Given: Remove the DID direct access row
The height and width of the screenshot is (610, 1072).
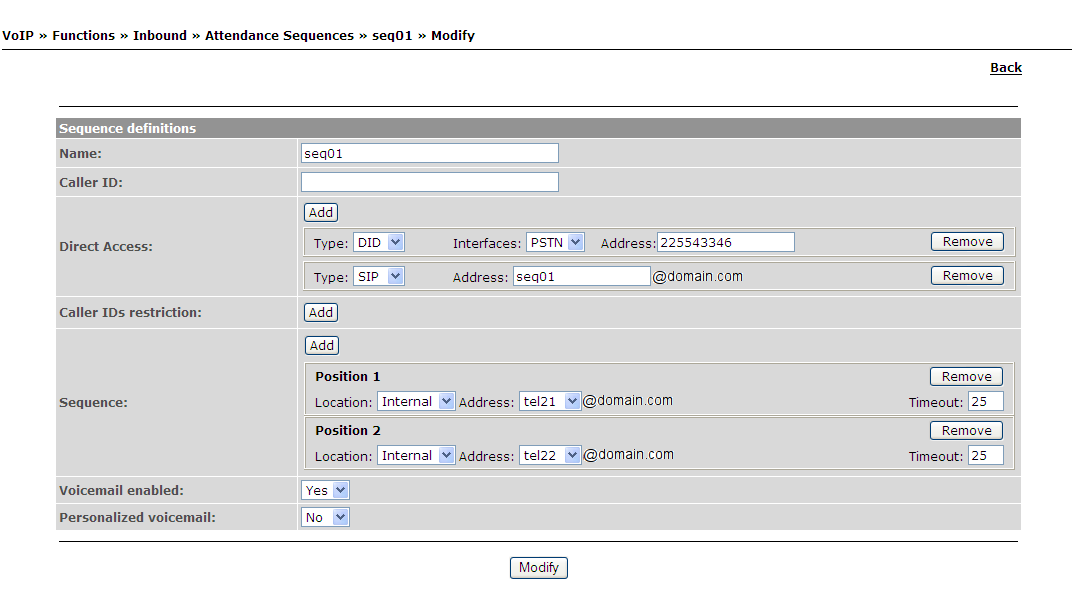Looking at the screenshot, I should 967,241.
